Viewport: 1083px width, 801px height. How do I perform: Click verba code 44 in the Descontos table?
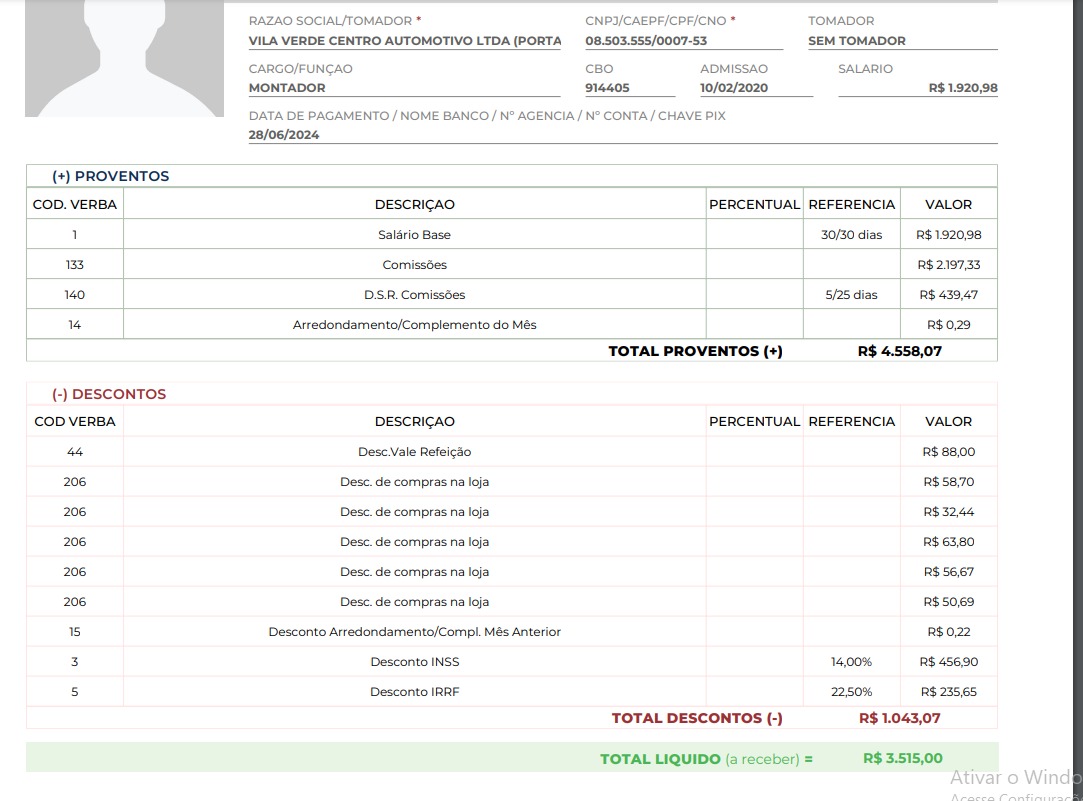coord(75,452)
